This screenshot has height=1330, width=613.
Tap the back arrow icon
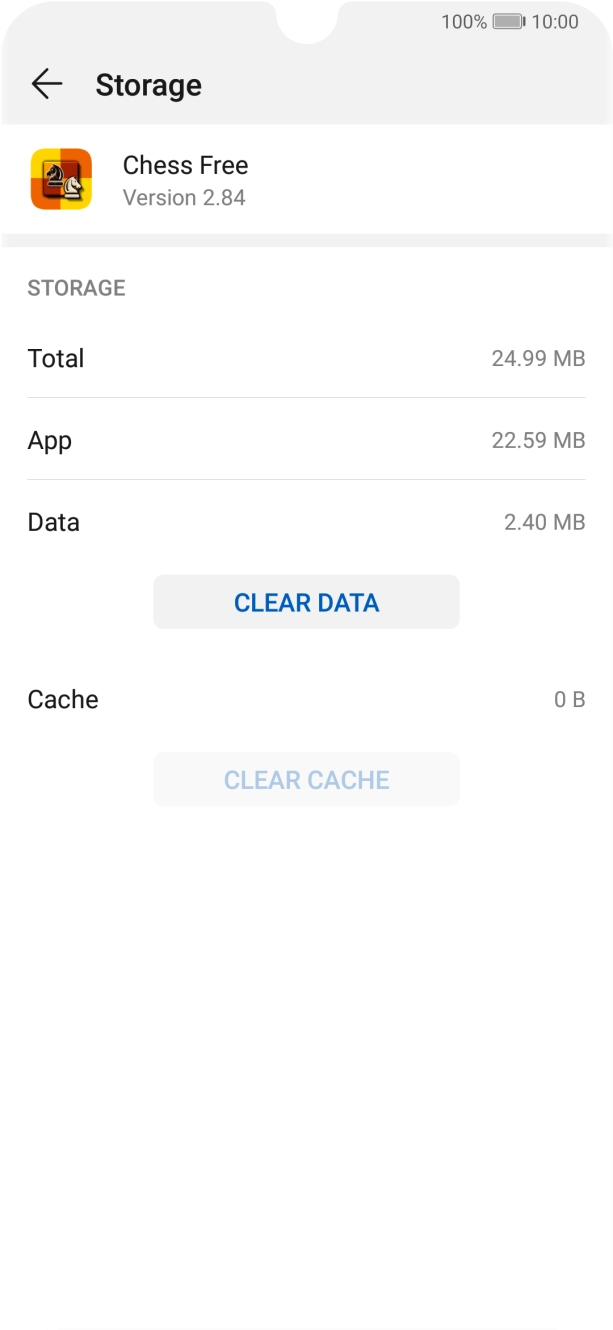[46, 85]
